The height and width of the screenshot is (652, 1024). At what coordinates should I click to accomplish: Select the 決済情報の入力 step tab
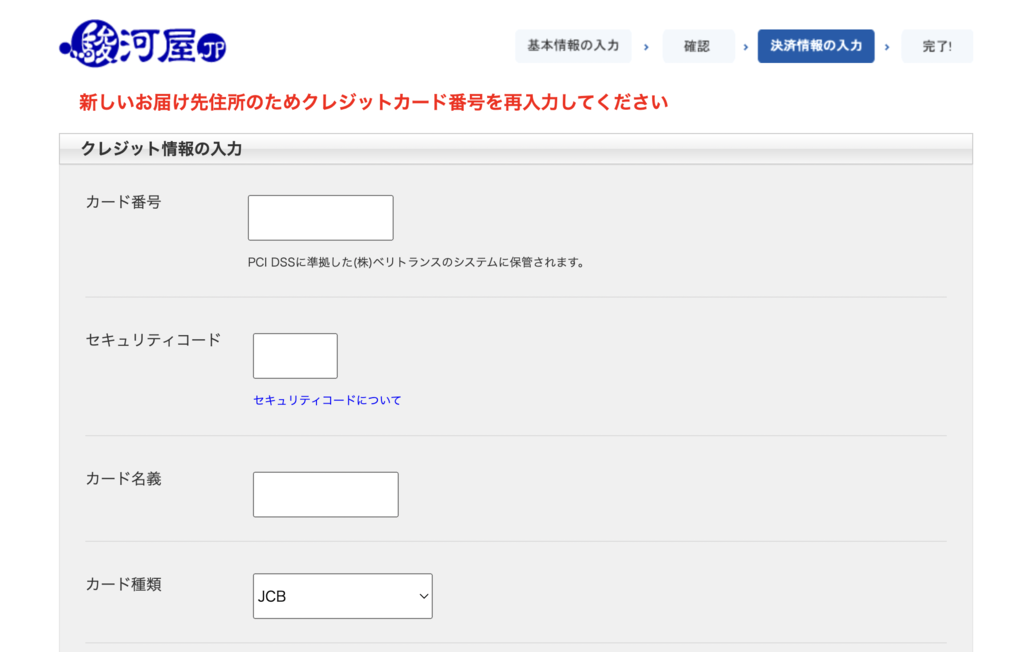point(816,46)
